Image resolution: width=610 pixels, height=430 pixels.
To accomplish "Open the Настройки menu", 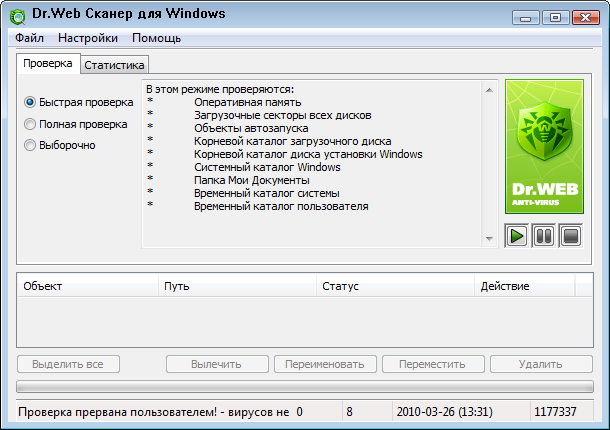I will 88,38.
